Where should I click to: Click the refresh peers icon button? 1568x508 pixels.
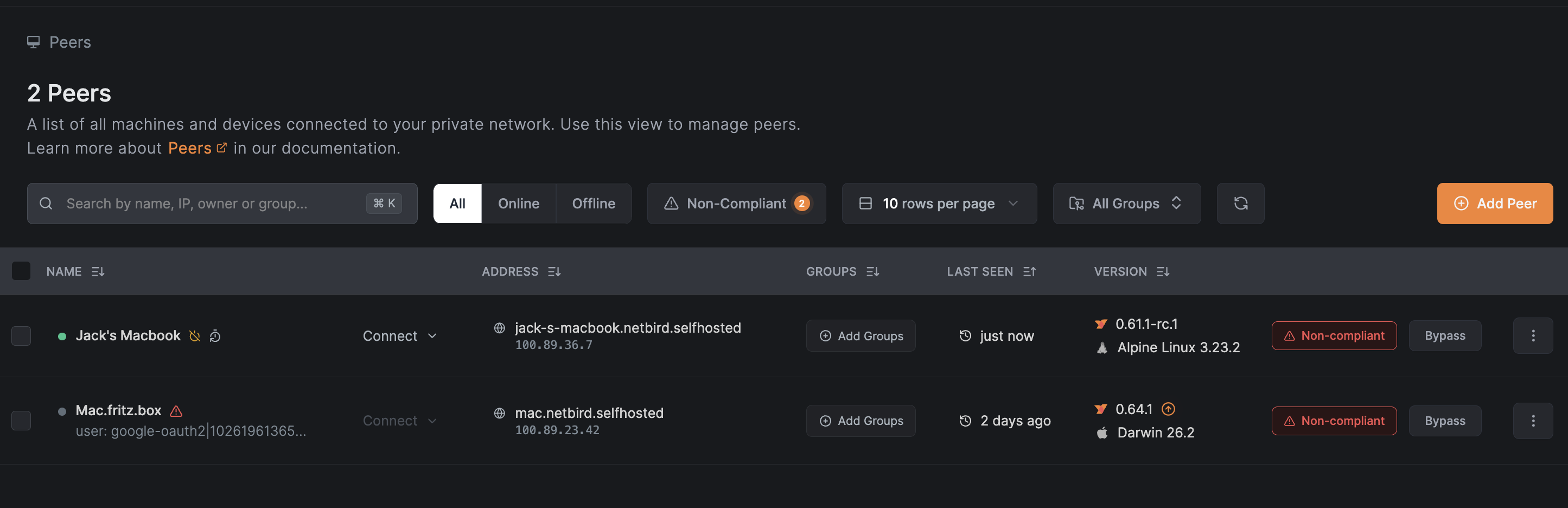point(1240,204)
